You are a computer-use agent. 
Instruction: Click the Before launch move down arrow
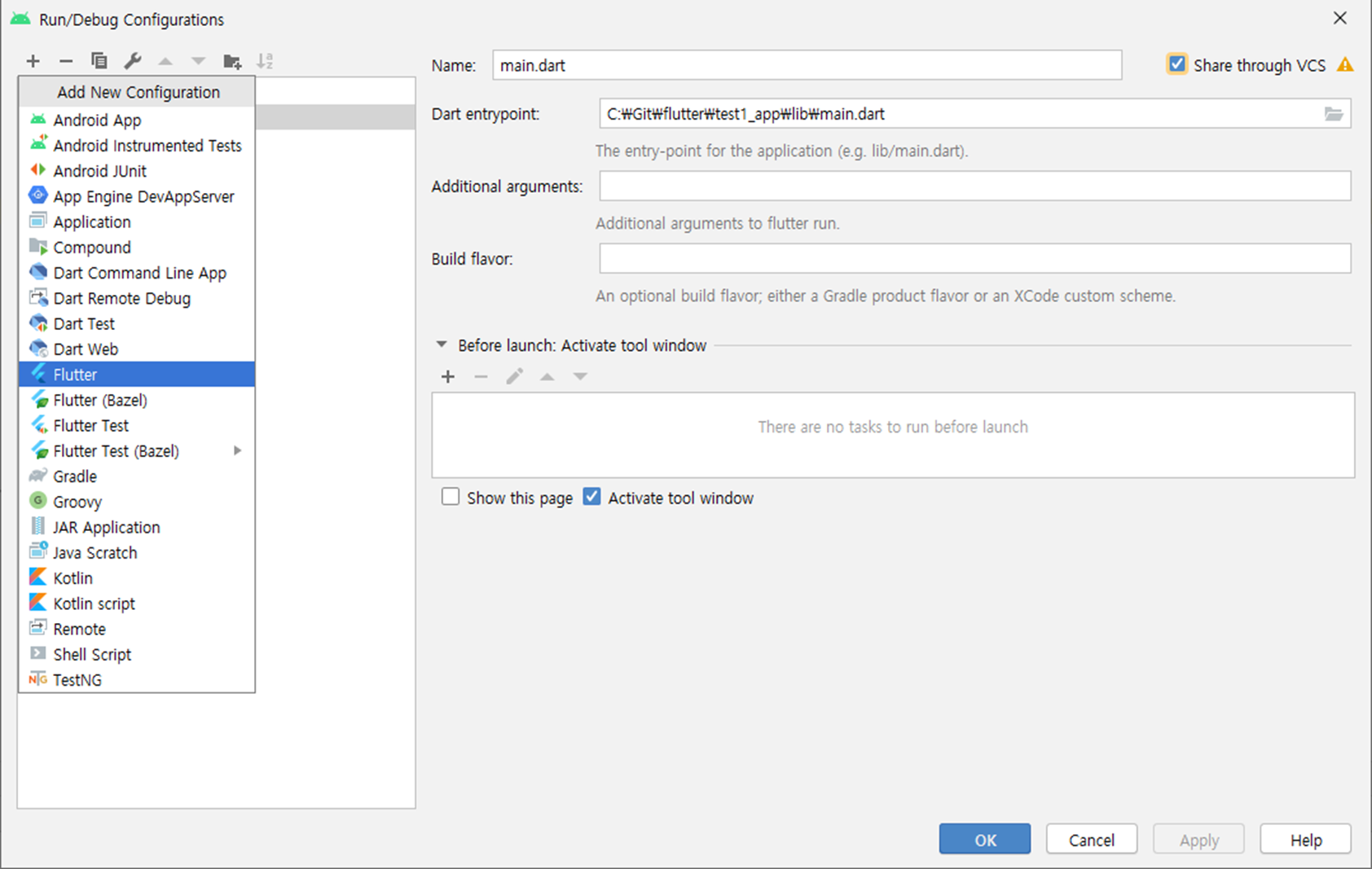pyautogui.click(x=580, y=376)
